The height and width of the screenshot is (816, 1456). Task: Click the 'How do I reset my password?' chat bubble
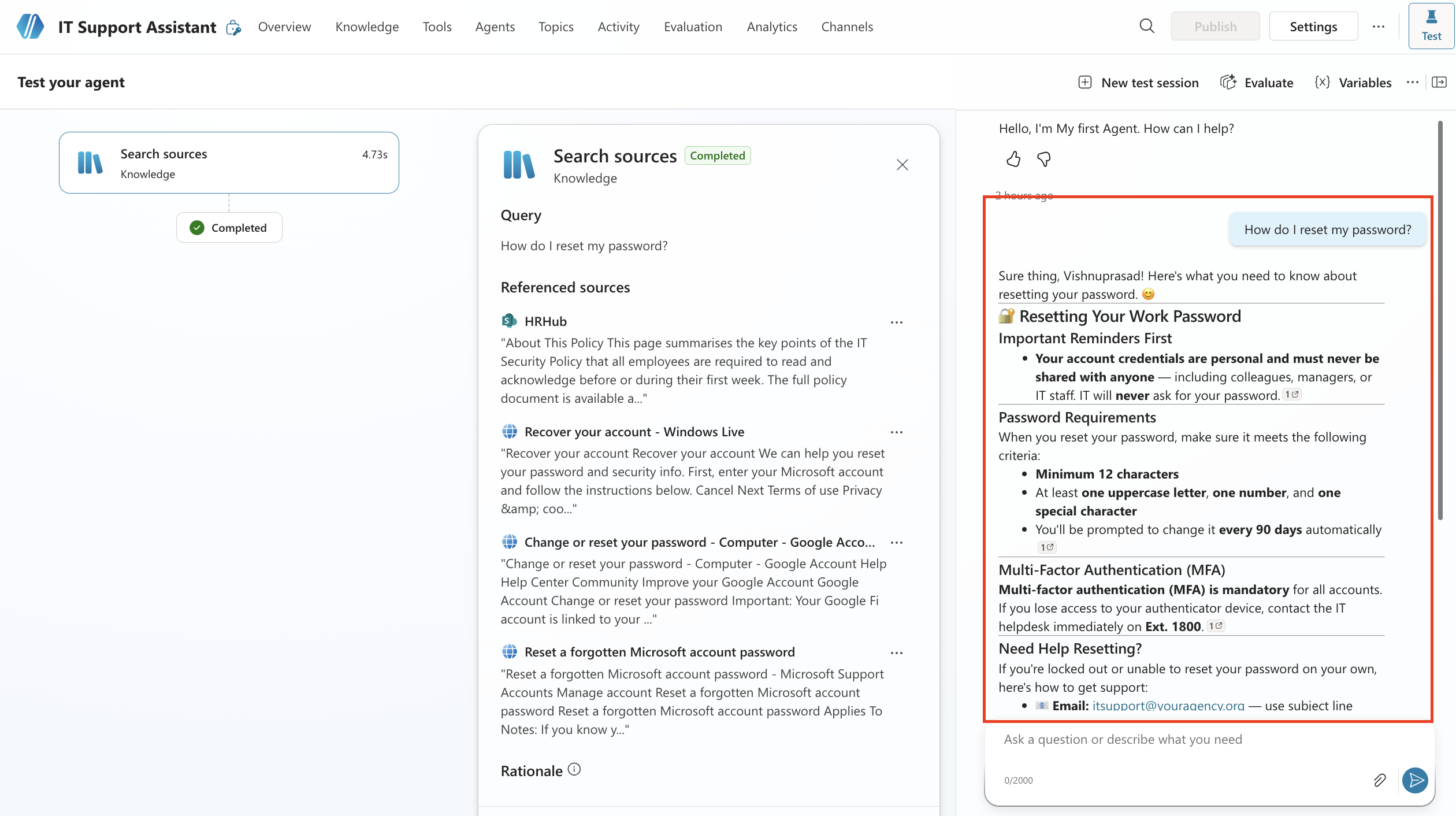pyautogui.click(x=1328, y=229)
